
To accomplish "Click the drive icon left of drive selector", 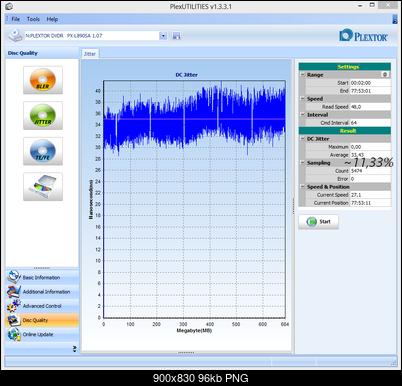I will (x=15, y=35).
